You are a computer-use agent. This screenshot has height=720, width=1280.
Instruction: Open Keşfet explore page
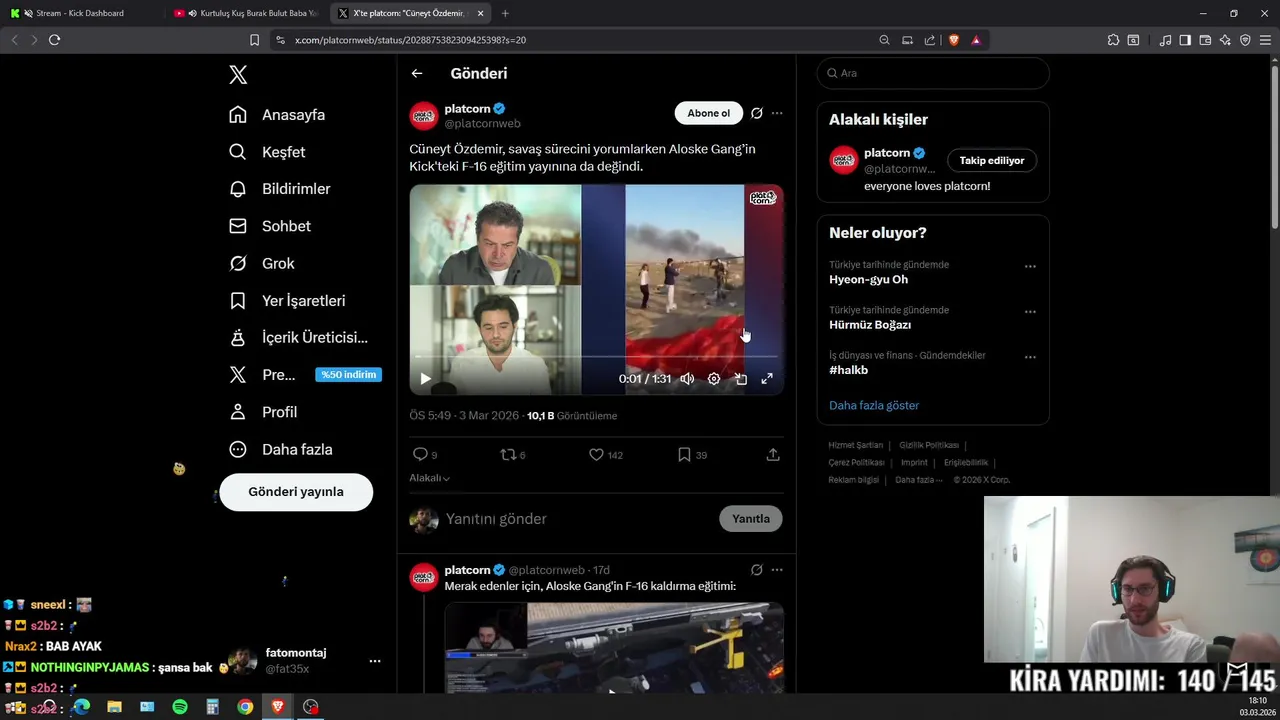267,152
